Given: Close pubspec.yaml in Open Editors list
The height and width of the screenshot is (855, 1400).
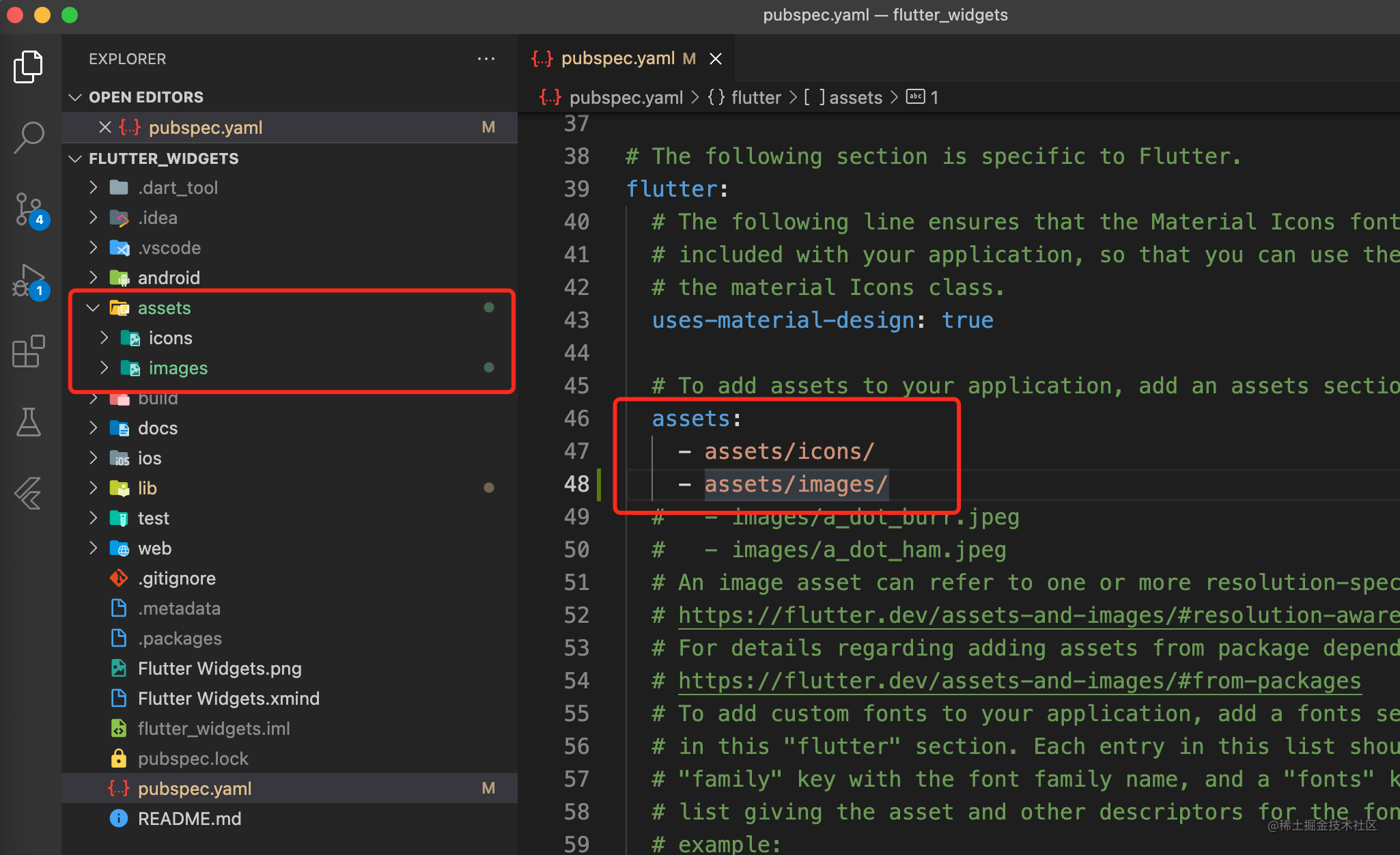Looking at the screenshot, I should pyautogui.click(x=104, y=127).
